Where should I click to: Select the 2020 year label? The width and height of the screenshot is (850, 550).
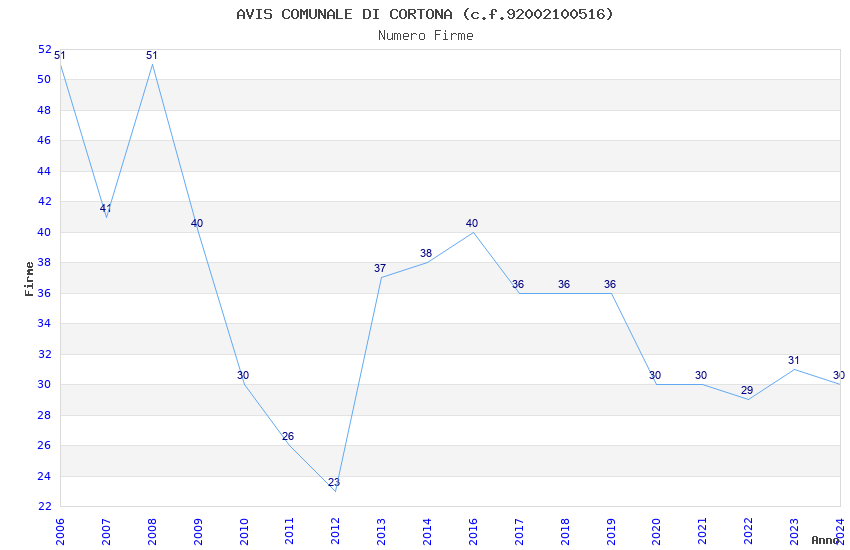click(x=656, y=531)
